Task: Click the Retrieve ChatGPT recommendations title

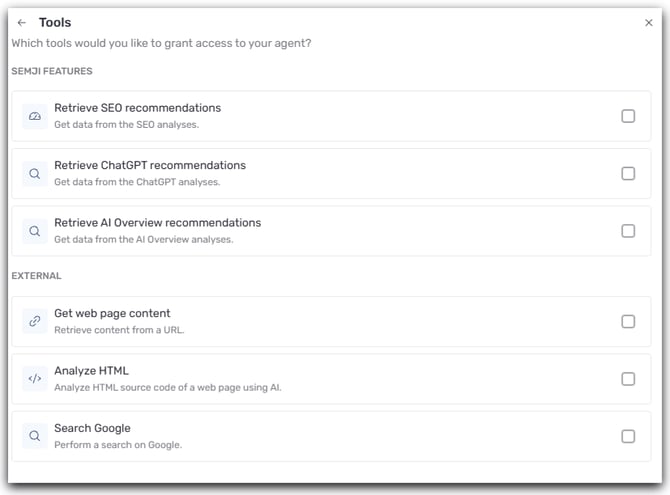Action: [149, 165]
